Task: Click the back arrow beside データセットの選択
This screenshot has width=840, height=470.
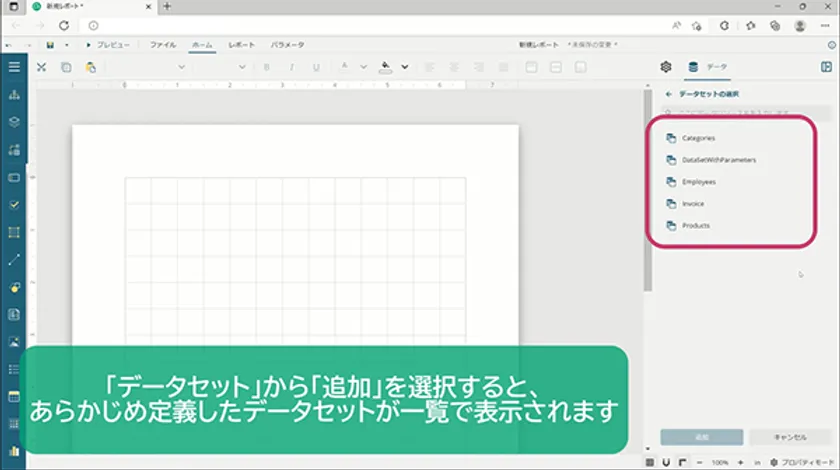Action: (668, 94)
